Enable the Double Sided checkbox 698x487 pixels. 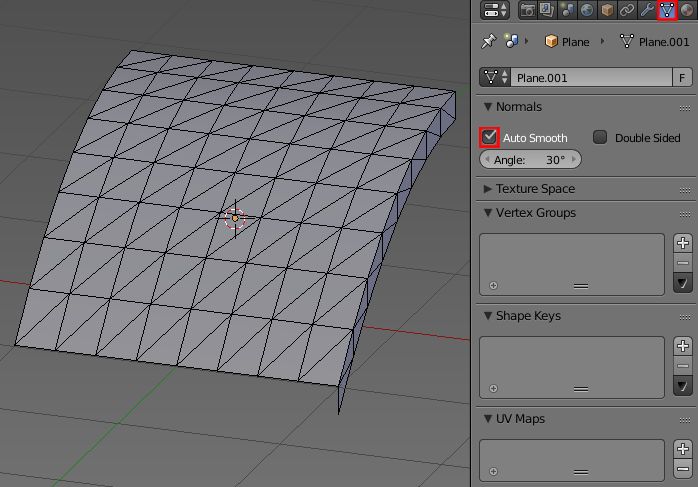[x=600, y=137]
